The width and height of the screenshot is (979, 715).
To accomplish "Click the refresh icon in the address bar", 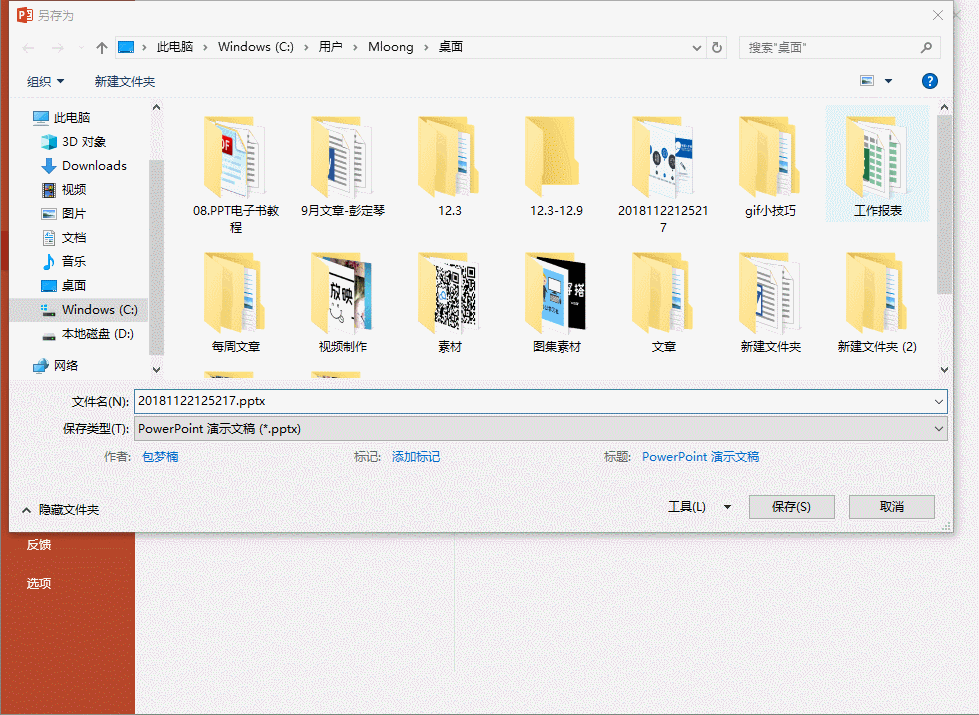I will click(x=717, y=46).
